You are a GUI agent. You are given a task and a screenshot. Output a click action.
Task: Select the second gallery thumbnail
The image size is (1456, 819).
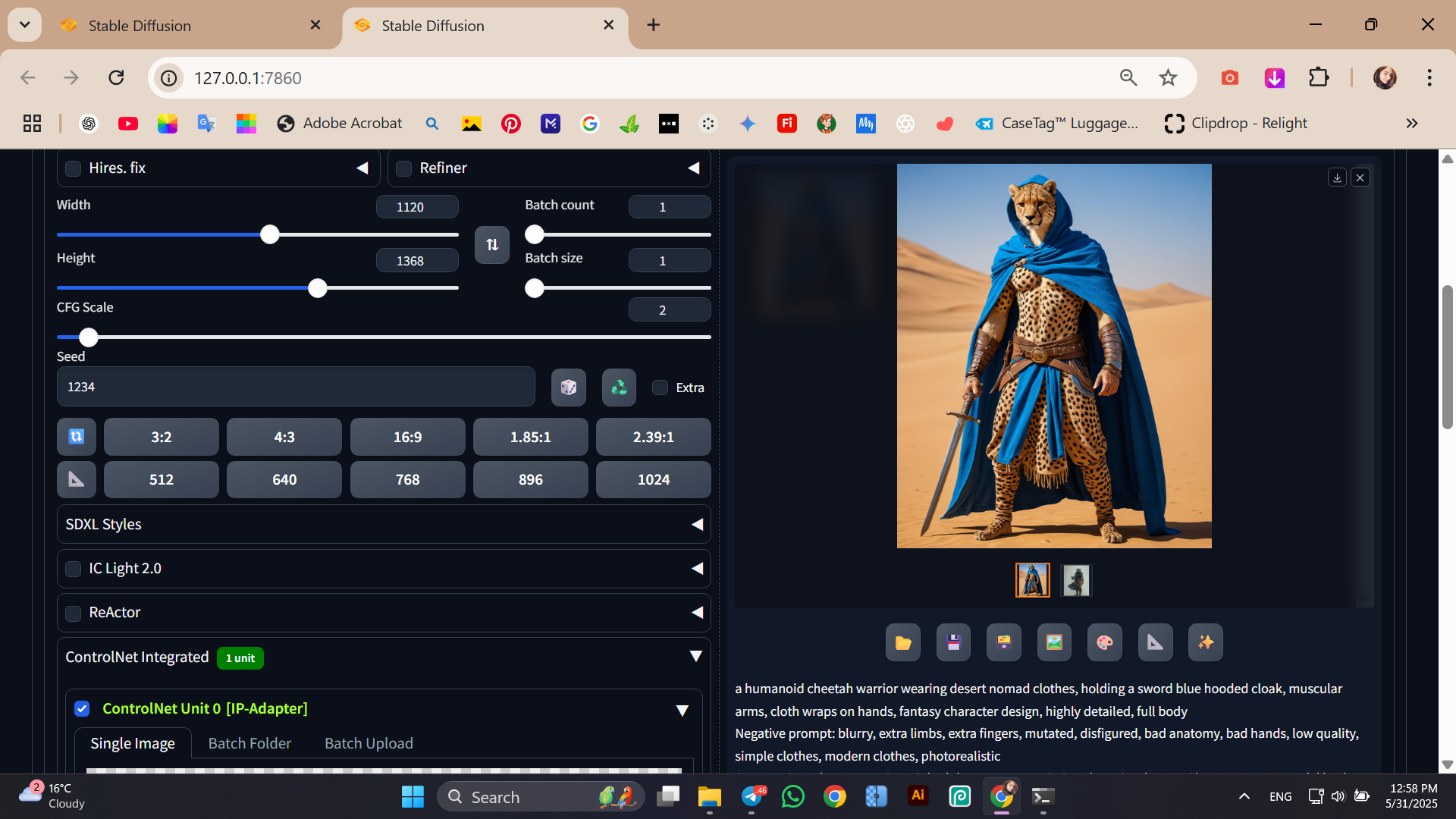click(x=1075, y=580)
